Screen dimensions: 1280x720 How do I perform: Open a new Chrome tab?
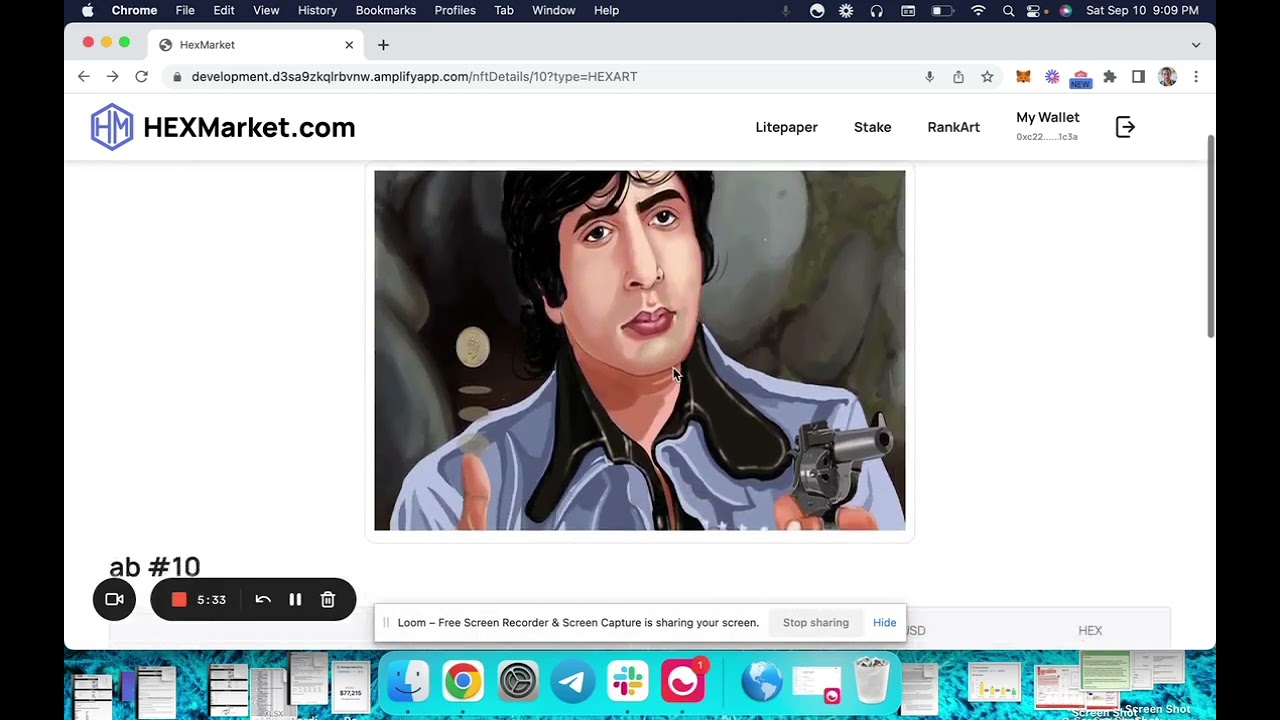[x=383, y=45]
